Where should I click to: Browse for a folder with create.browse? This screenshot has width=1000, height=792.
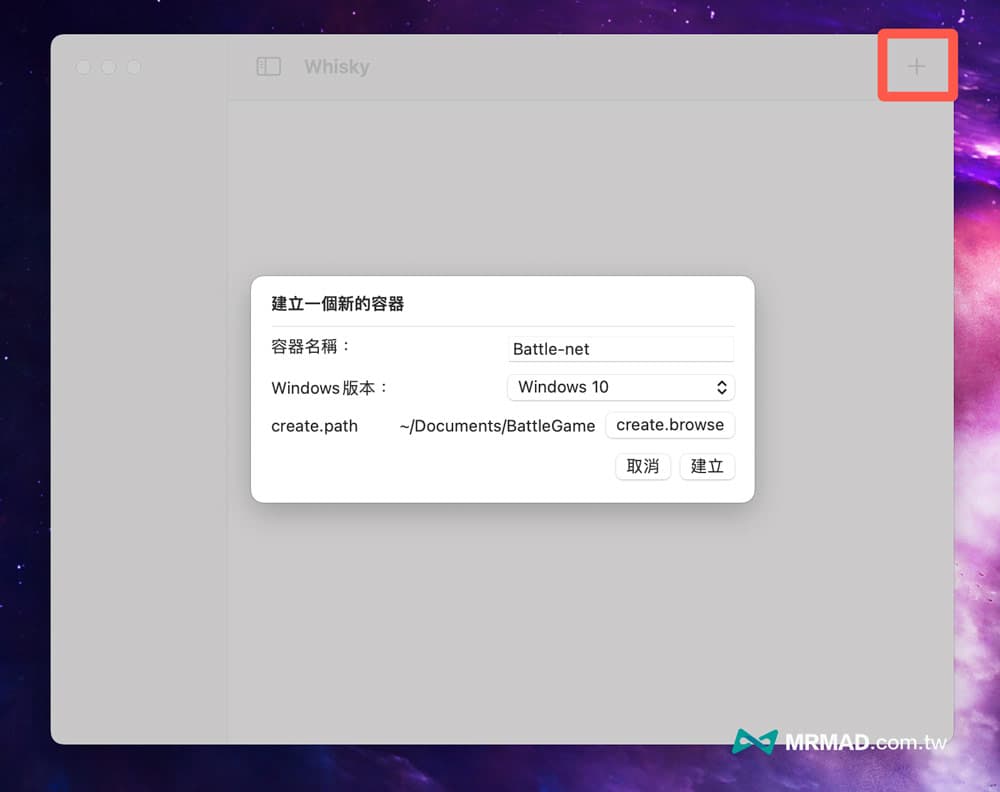click(x=670, y=425)
